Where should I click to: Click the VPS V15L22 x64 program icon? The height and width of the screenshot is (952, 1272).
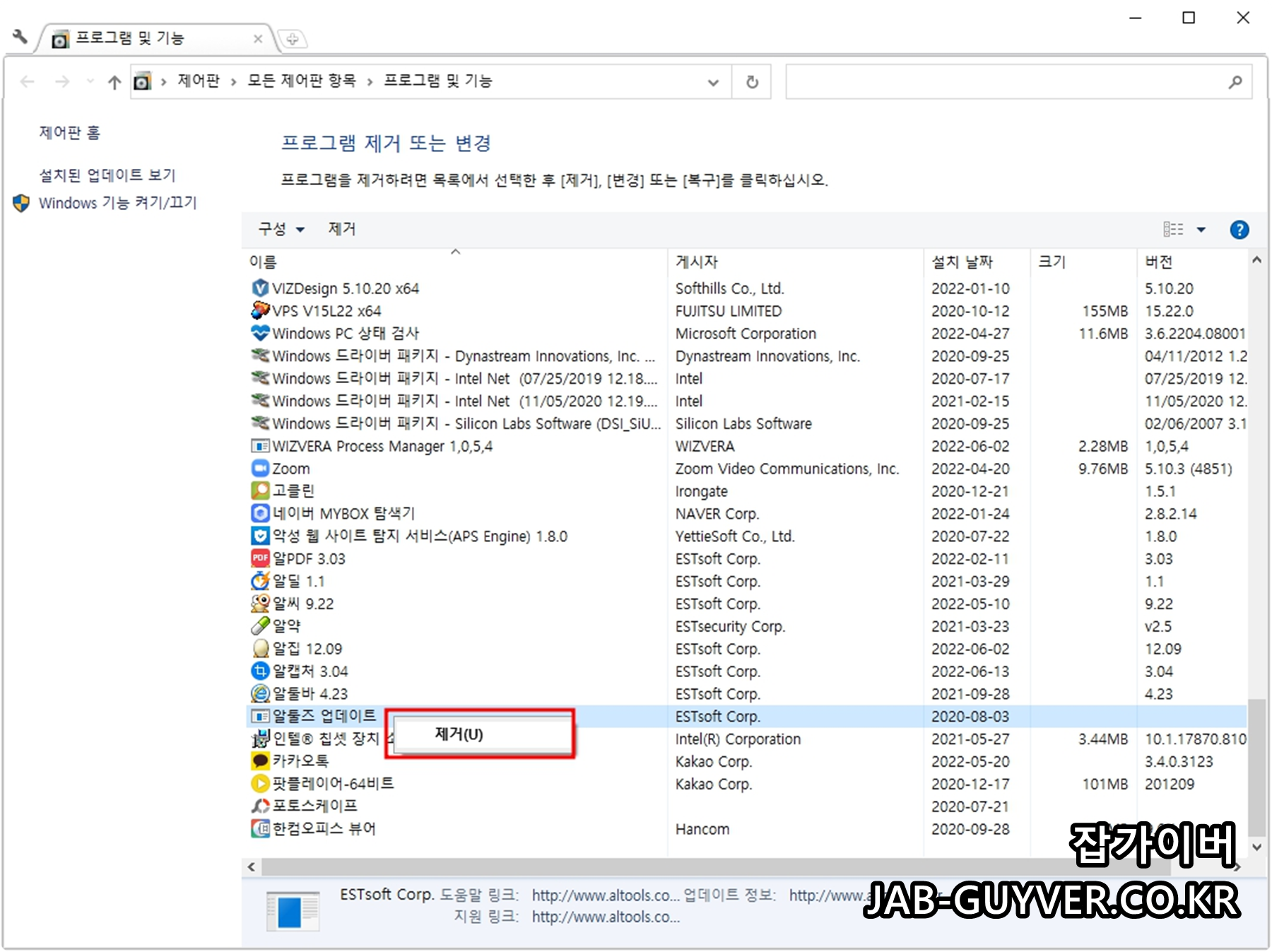pyautogui.click(x=260, y=311)
